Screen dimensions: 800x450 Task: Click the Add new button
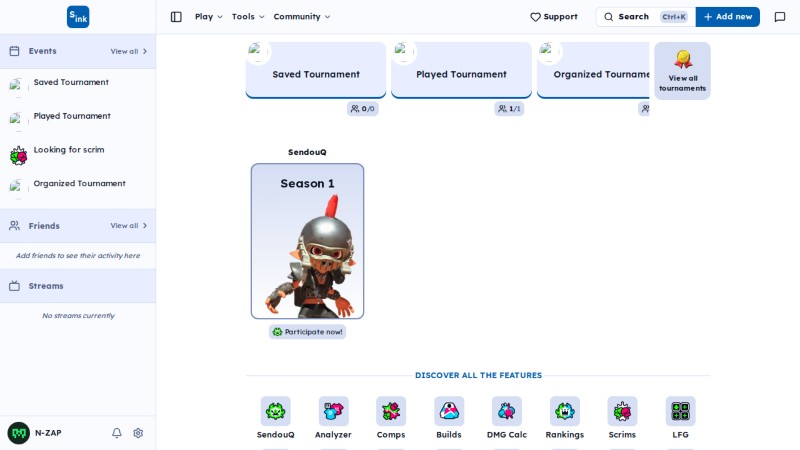(x=728, y=17)
